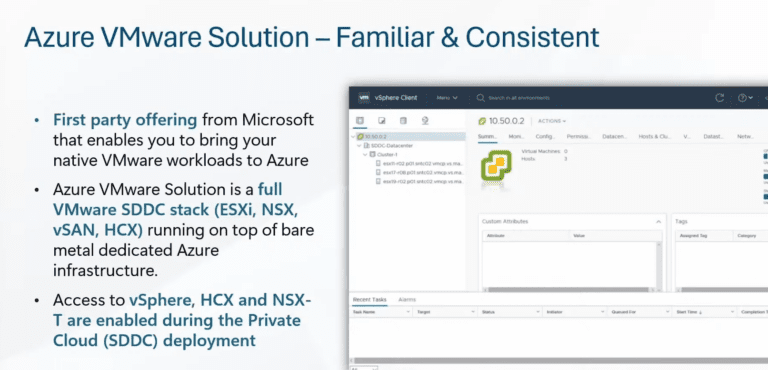
Task: Switch to the Summary tab
Action: (487, 137)
